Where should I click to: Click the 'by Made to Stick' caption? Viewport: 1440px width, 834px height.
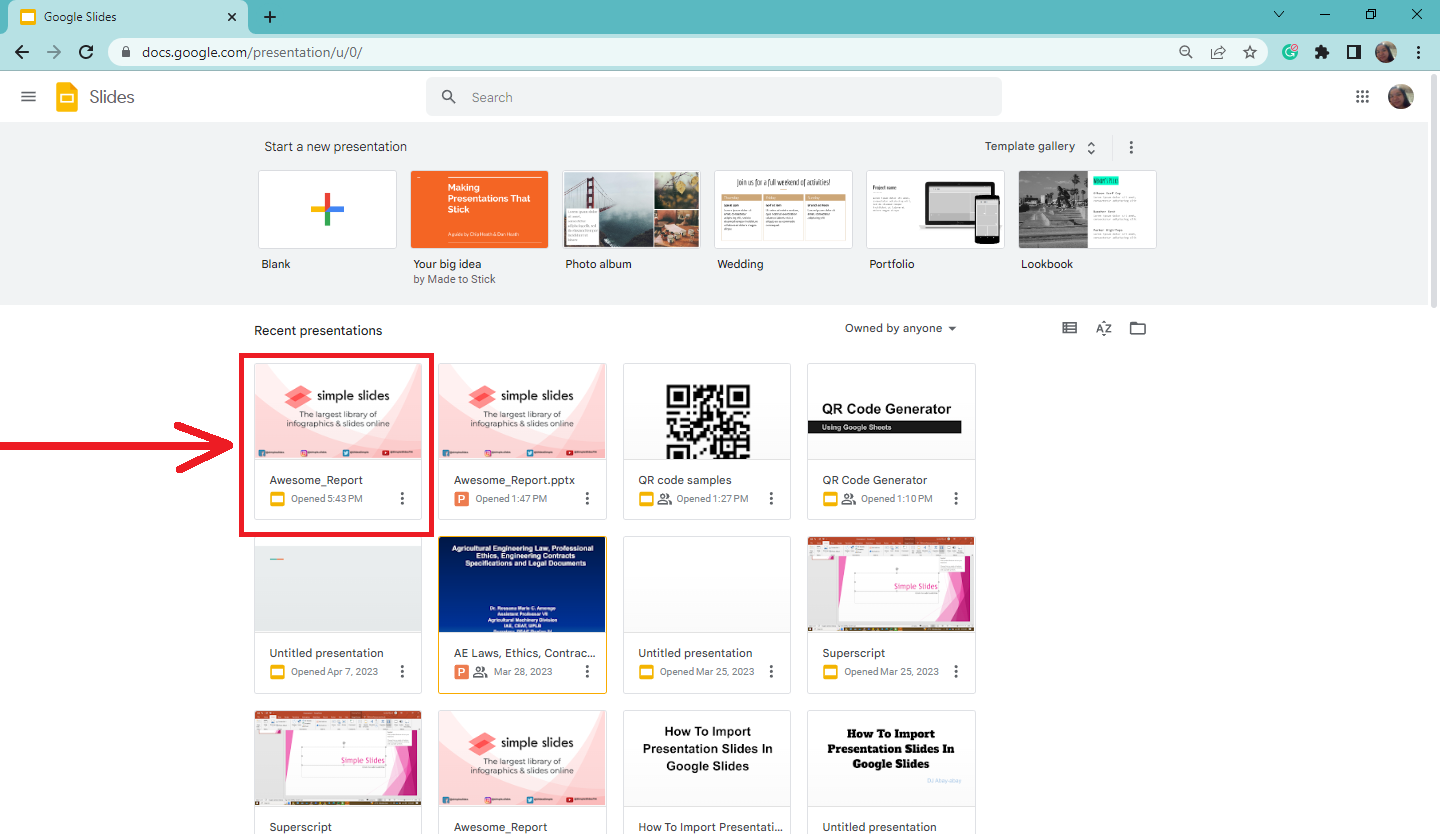(454, 279)
